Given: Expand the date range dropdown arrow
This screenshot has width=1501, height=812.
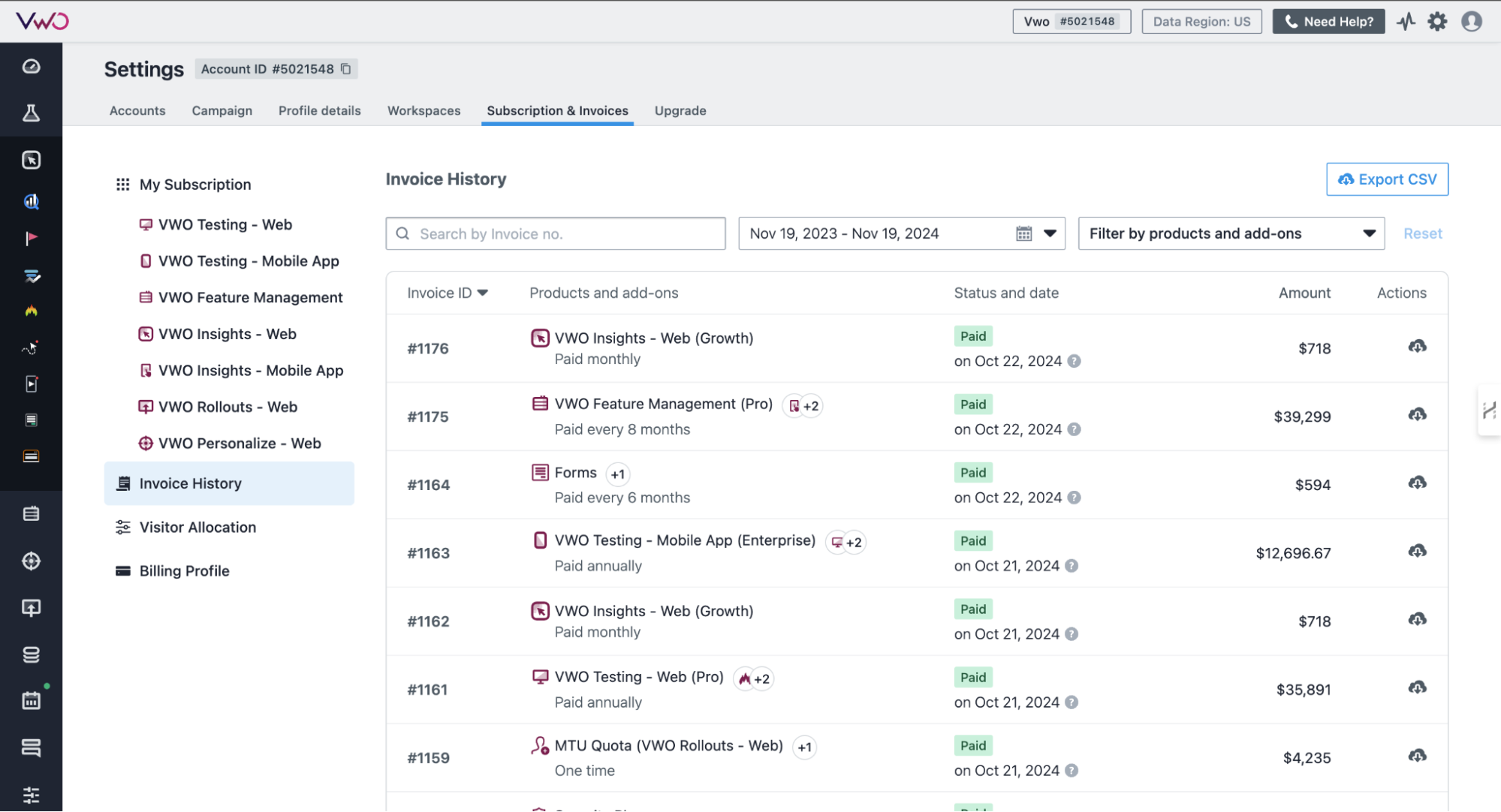Looking at the screenshot, I should (x=1050, y=233).
